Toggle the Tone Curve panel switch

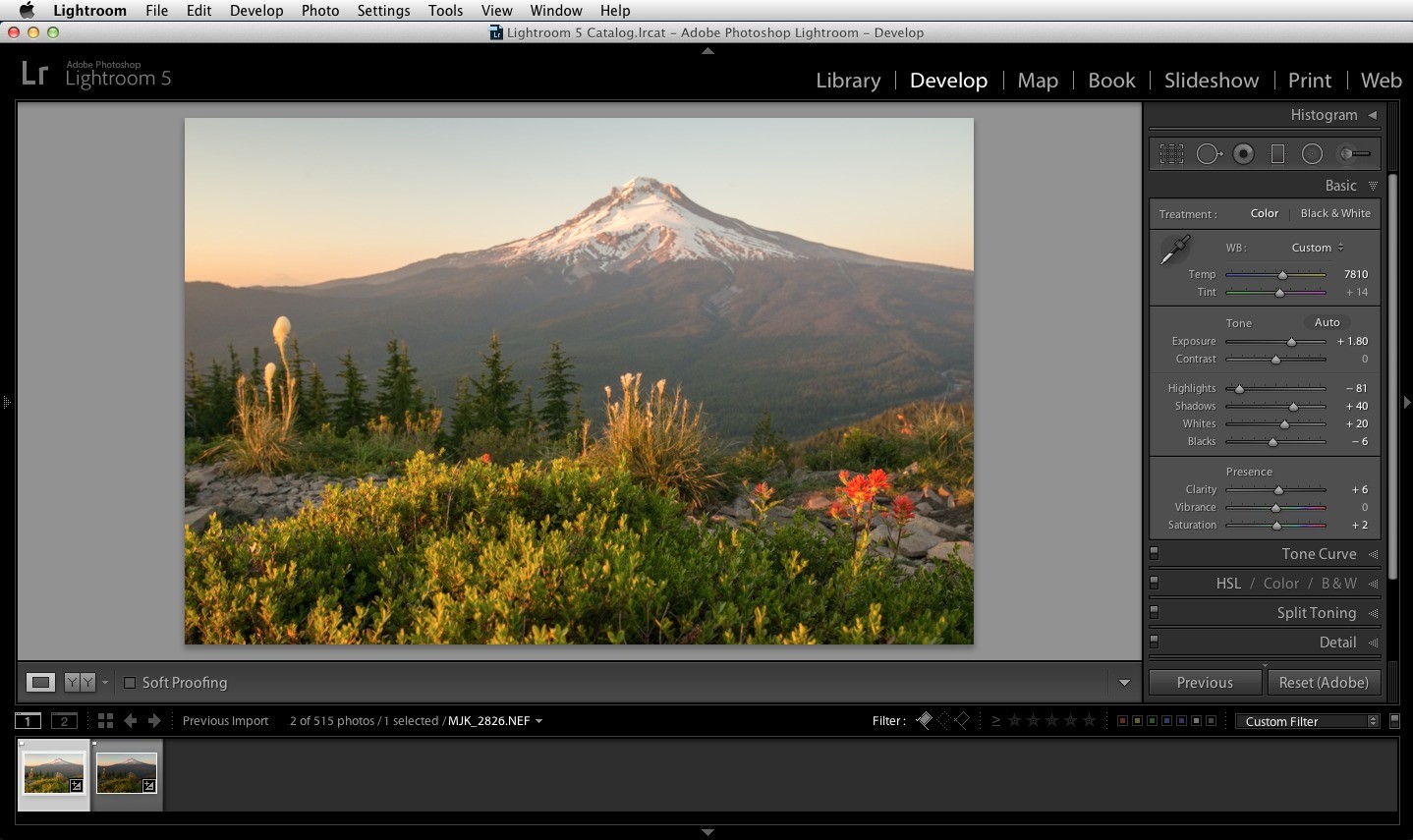point(1155,553)
